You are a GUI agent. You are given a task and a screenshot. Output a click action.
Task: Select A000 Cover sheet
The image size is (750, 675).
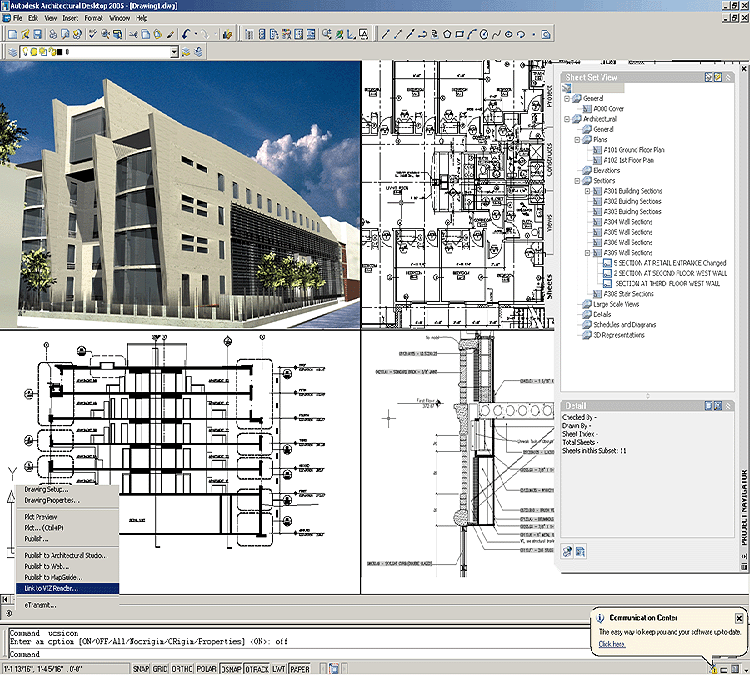coord(608,109)
